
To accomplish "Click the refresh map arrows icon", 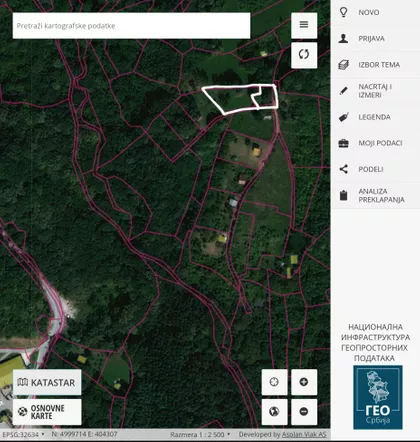I will coord(304,55).
